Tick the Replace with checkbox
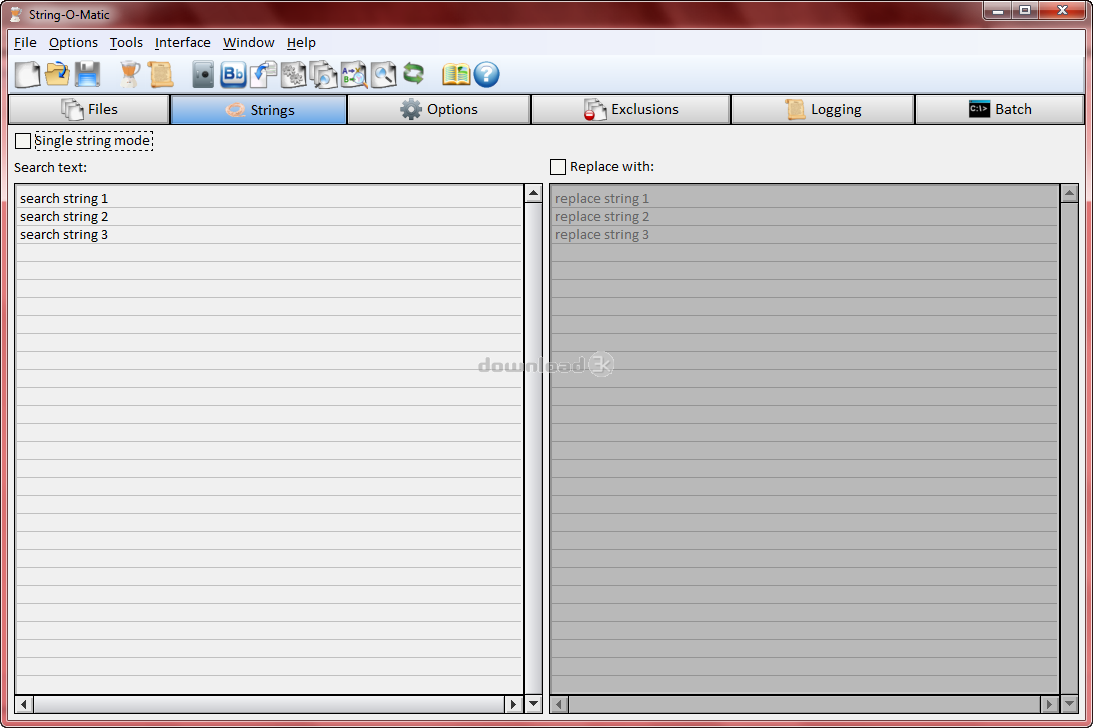The image size is (1093, 728). pyautogui.click(x=558, y=167)
